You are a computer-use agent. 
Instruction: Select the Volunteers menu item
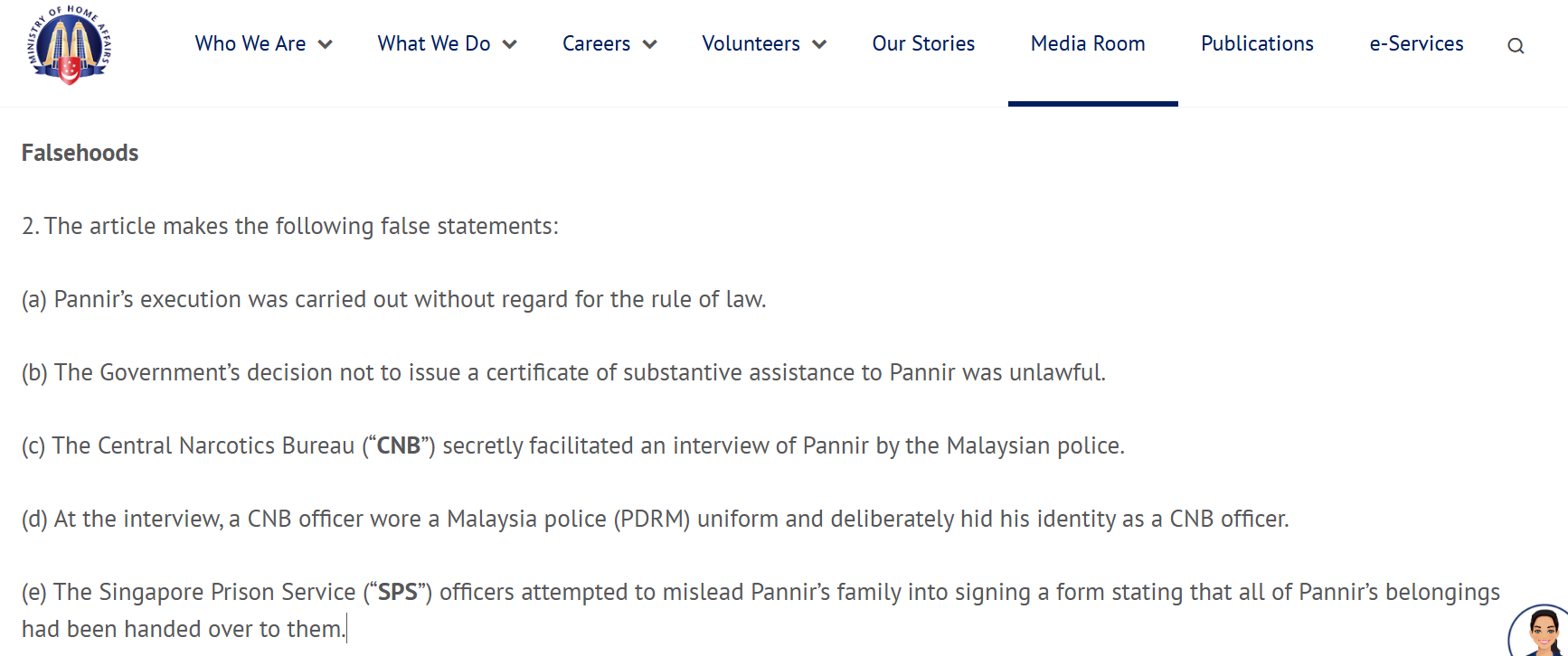coord(751,43)
